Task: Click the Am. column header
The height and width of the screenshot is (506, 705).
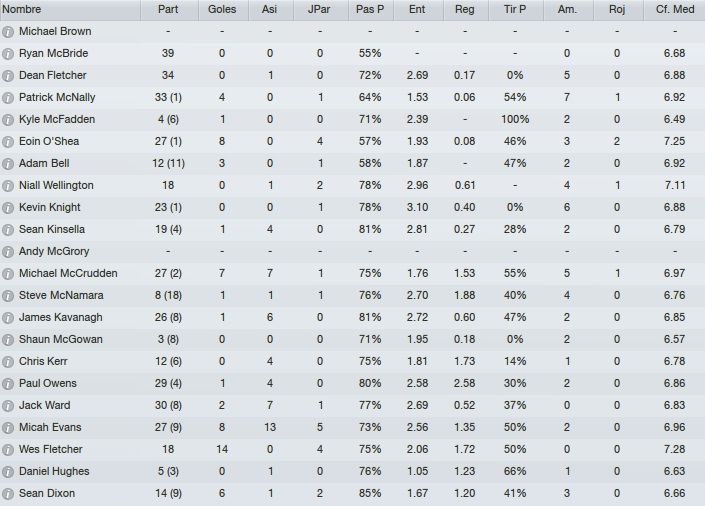Action: tap(567, 10)
